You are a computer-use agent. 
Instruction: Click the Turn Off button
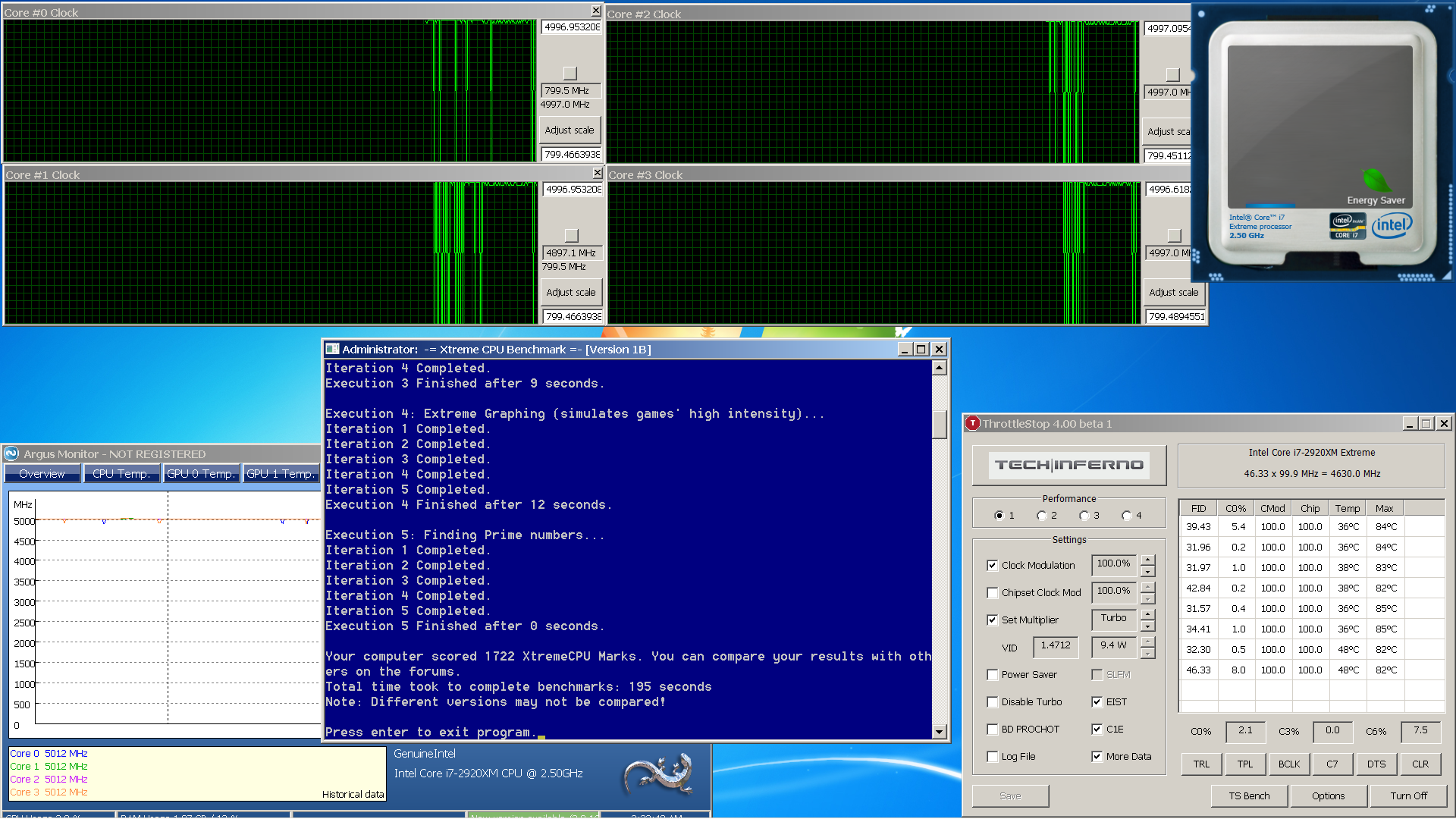coord(1408,796)
